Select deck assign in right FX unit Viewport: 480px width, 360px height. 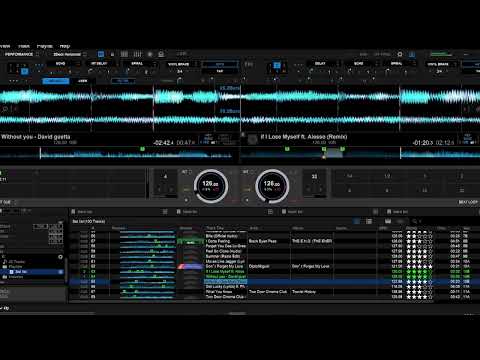(x=277, y=65)
